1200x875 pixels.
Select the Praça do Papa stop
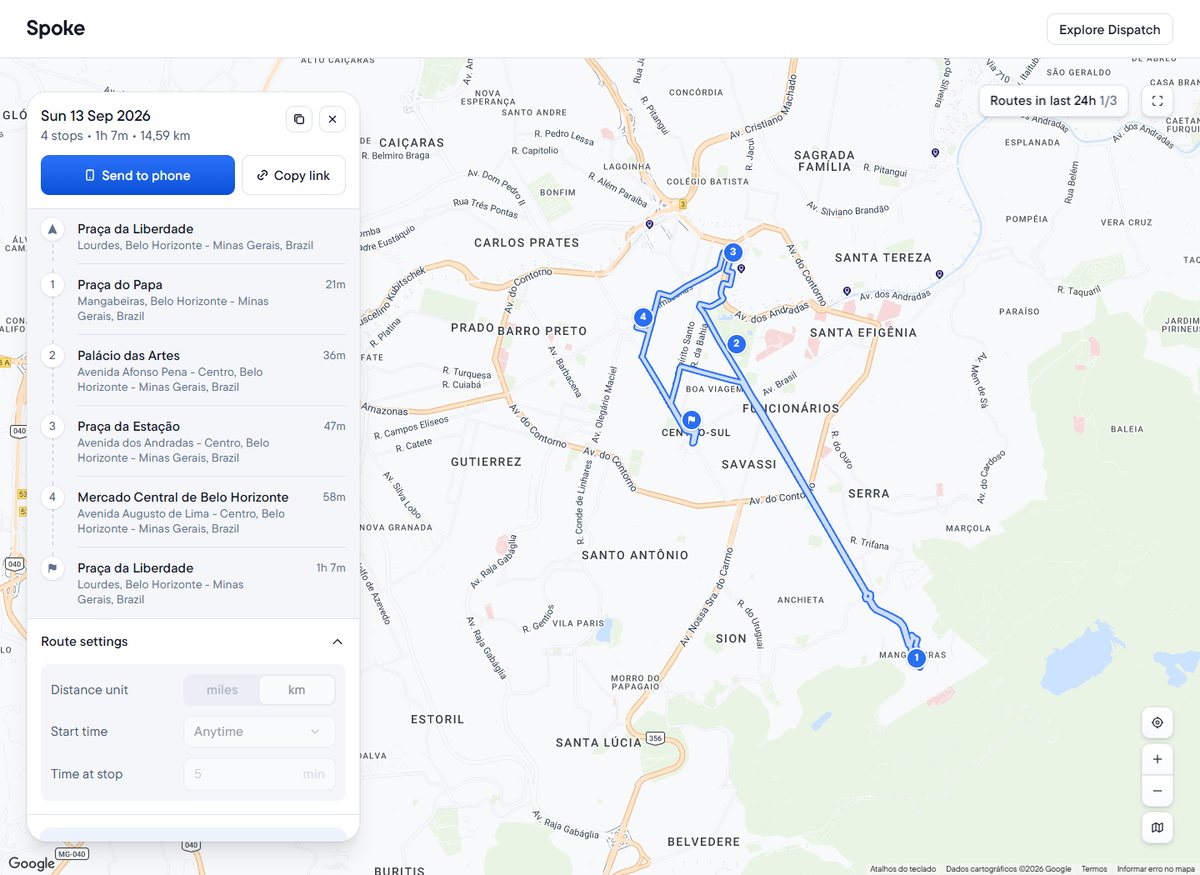point(193,300)
